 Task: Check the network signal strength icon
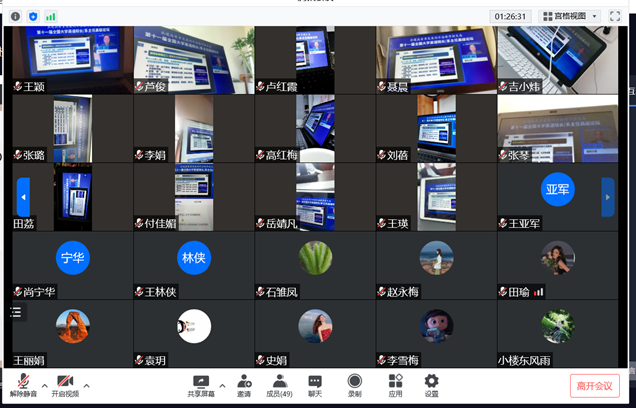(50, 17)
